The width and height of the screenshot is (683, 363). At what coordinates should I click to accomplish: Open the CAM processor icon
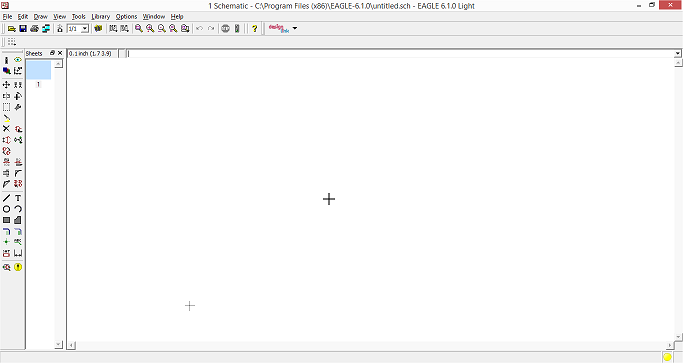point(46,28)
